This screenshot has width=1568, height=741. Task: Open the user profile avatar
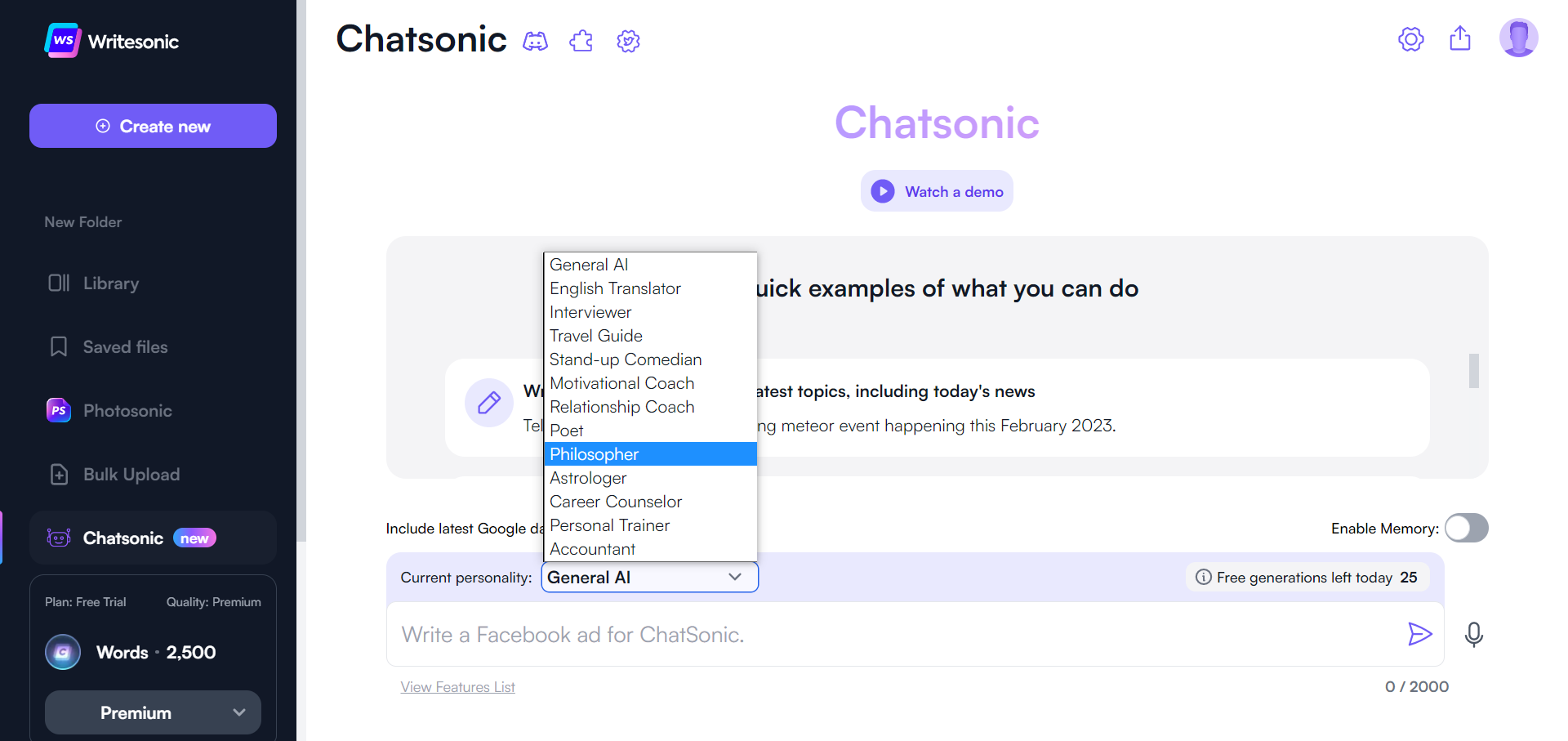click(1519, 38)
